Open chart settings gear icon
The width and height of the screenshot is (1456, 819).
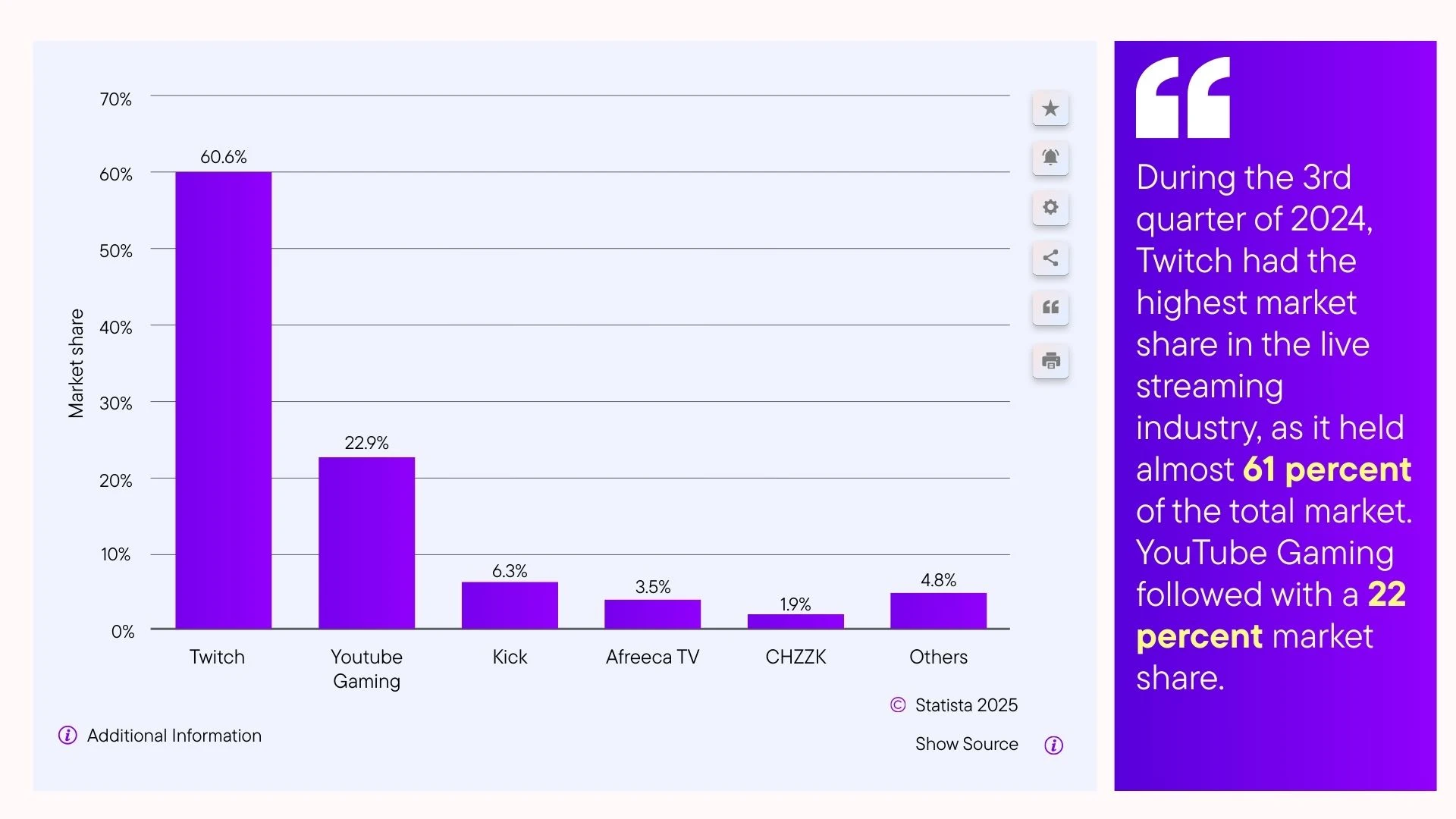[x=1050, y=207]
